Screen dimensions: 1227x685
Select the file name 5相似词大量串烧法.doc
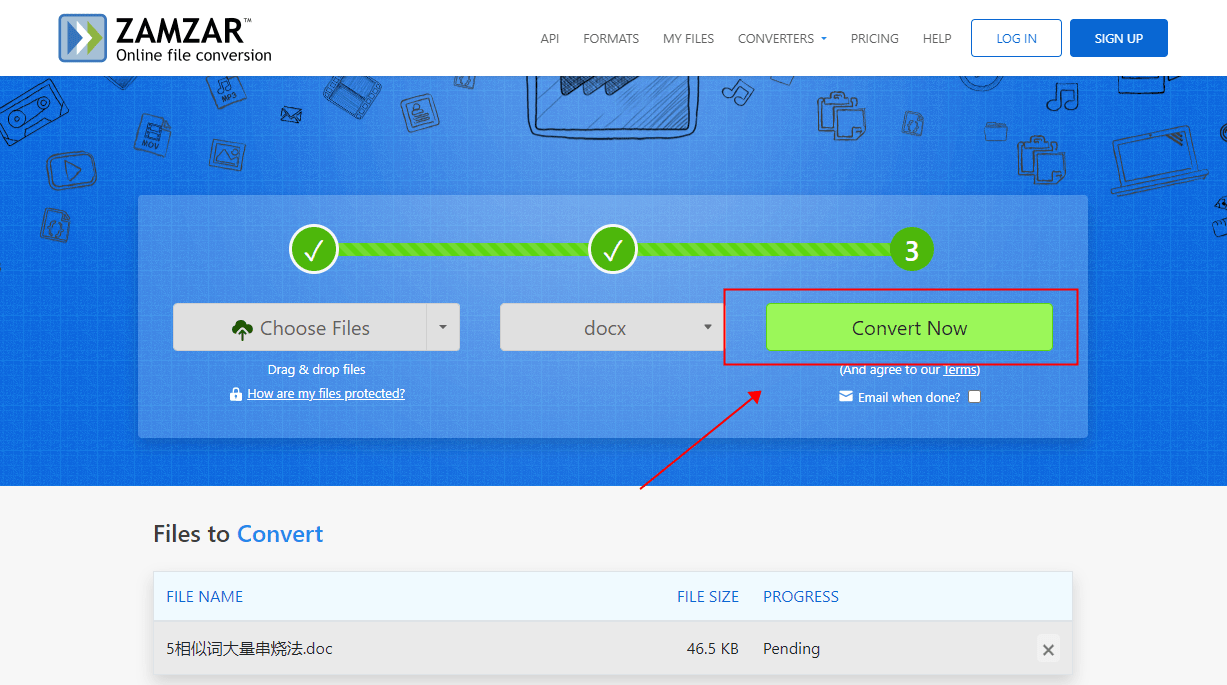[249, 648]
